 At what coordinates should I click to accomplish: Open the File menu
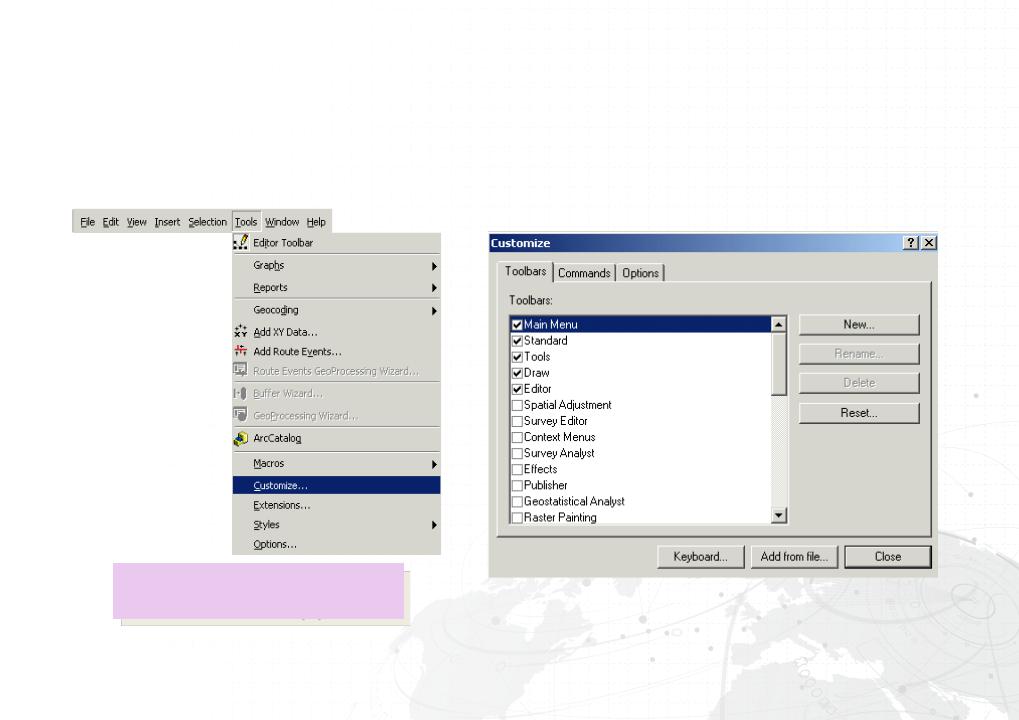88,222
